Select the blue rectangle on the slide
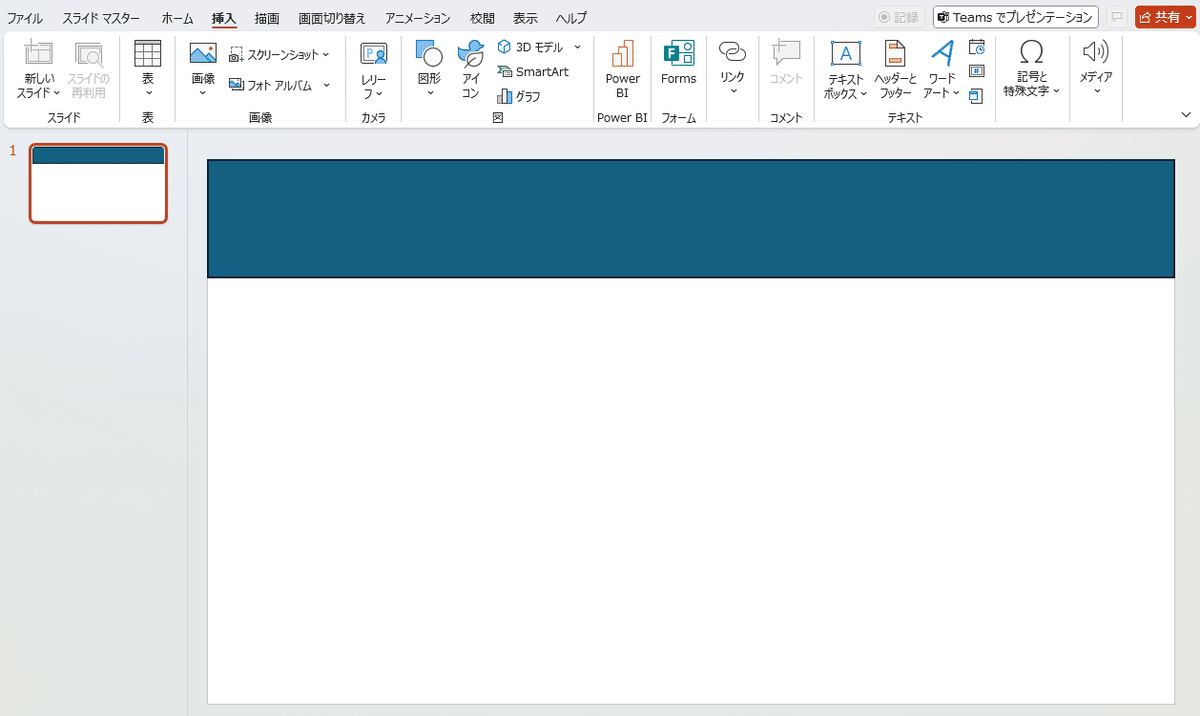 click(x=690, y=218)
